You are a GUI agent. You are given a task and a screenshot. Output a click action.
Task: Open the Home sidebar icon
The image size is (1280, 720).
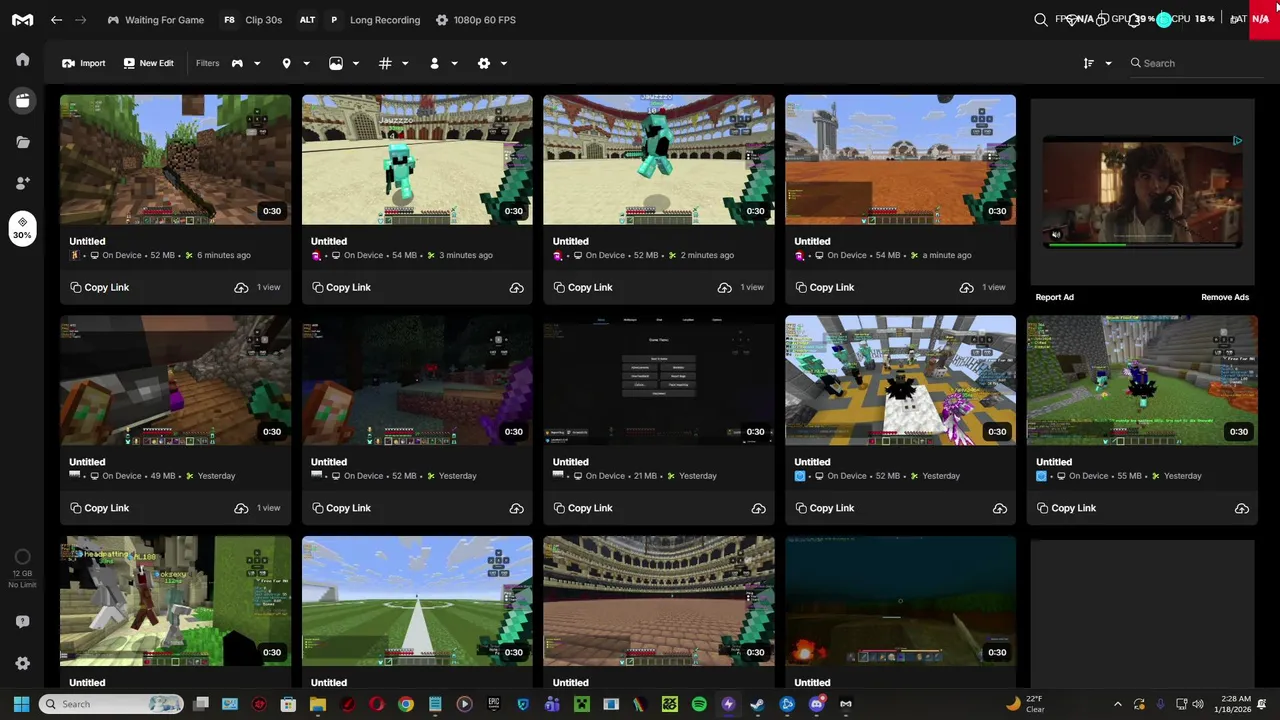click(x=22, y=59)
